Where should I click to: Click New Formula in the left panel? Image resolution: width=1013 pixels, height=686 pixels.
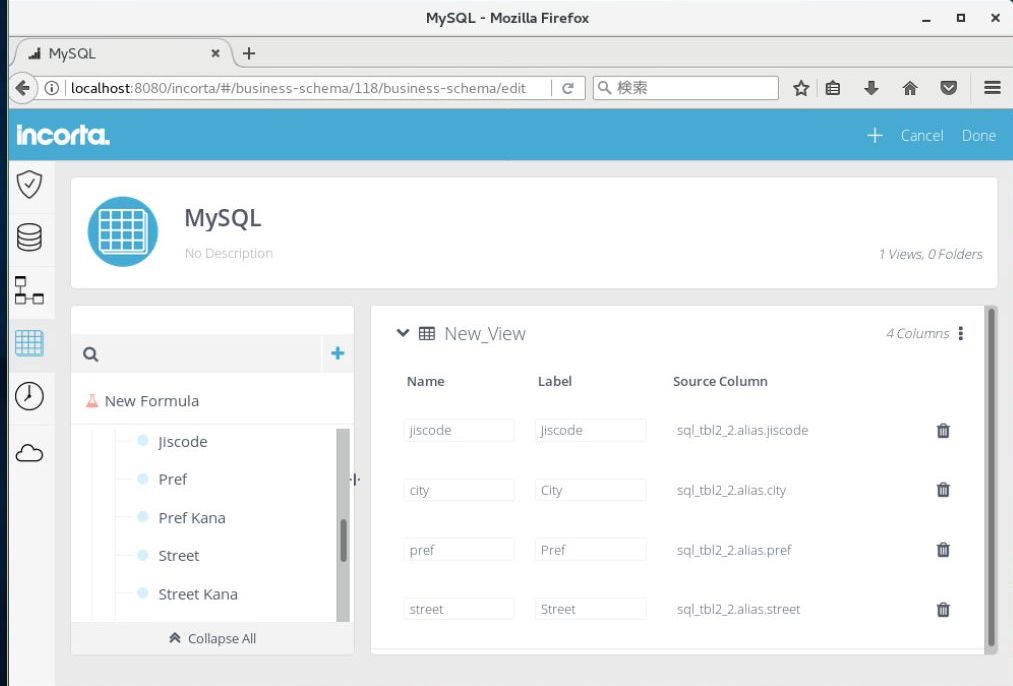point(152,401)
